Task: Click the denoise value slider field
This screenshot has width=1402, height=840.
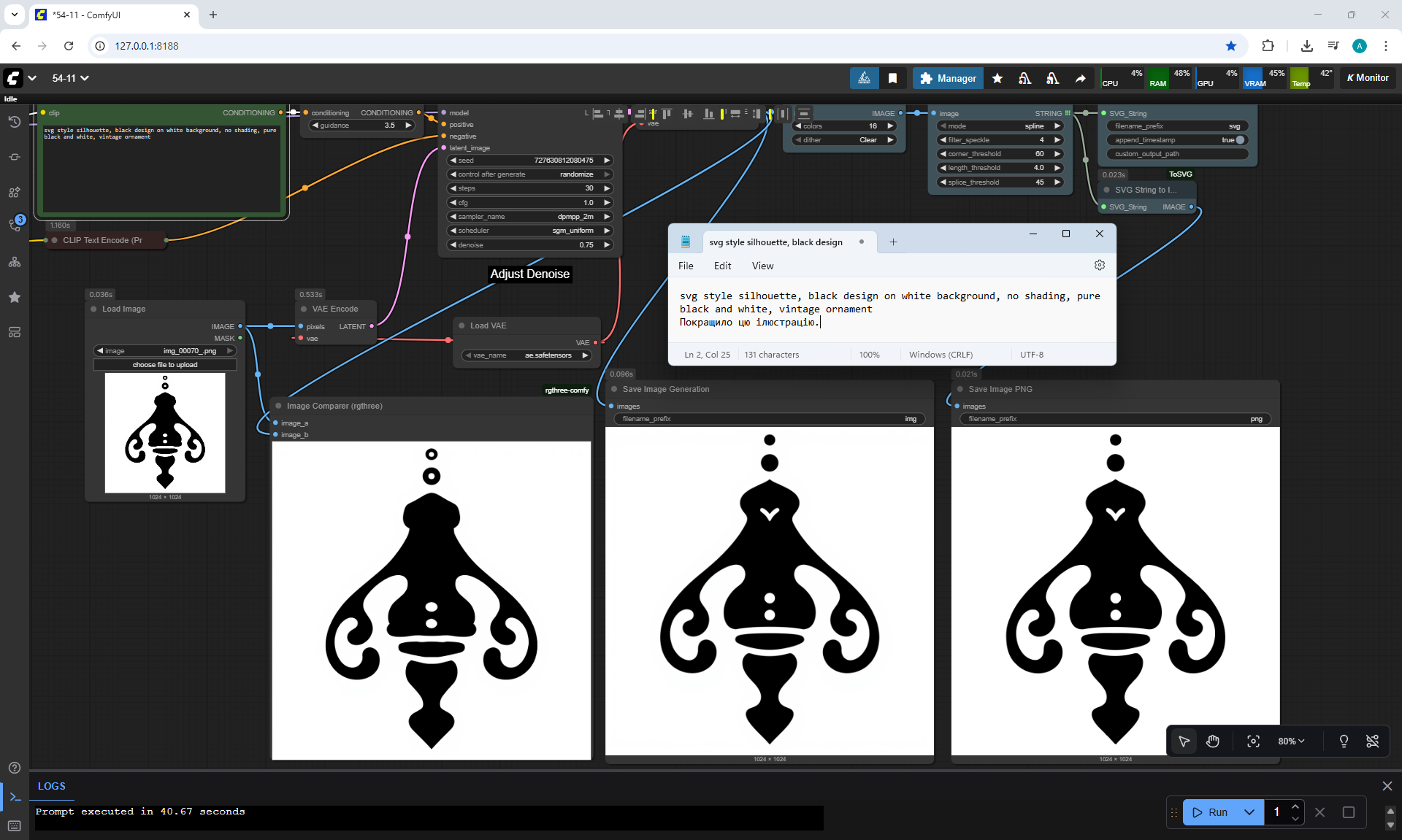Action: pyautogui.click(x=530, y=245)
